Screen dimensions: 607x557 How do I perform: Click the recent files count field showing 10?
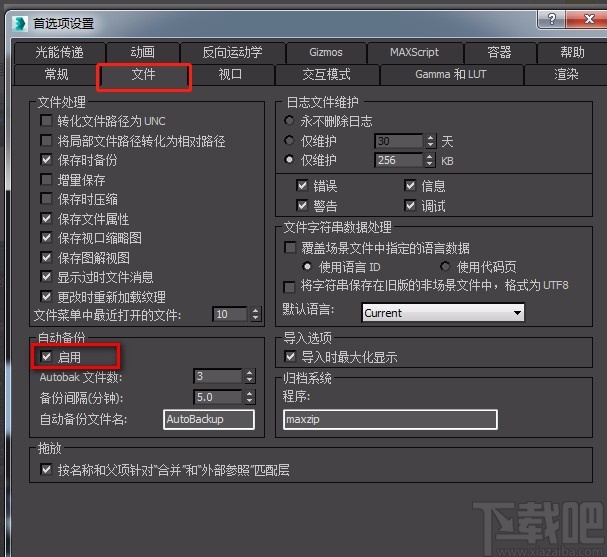tap(230, 314)
